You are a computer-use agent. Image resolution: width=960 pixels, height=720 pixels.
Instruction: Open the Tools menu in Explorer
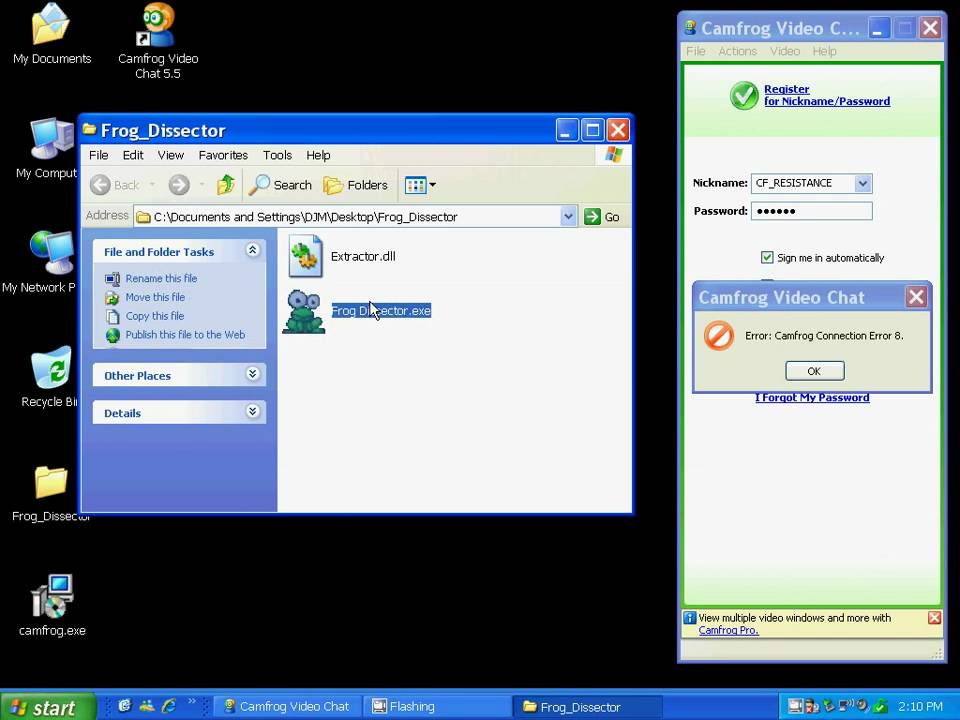coord(277,156)
